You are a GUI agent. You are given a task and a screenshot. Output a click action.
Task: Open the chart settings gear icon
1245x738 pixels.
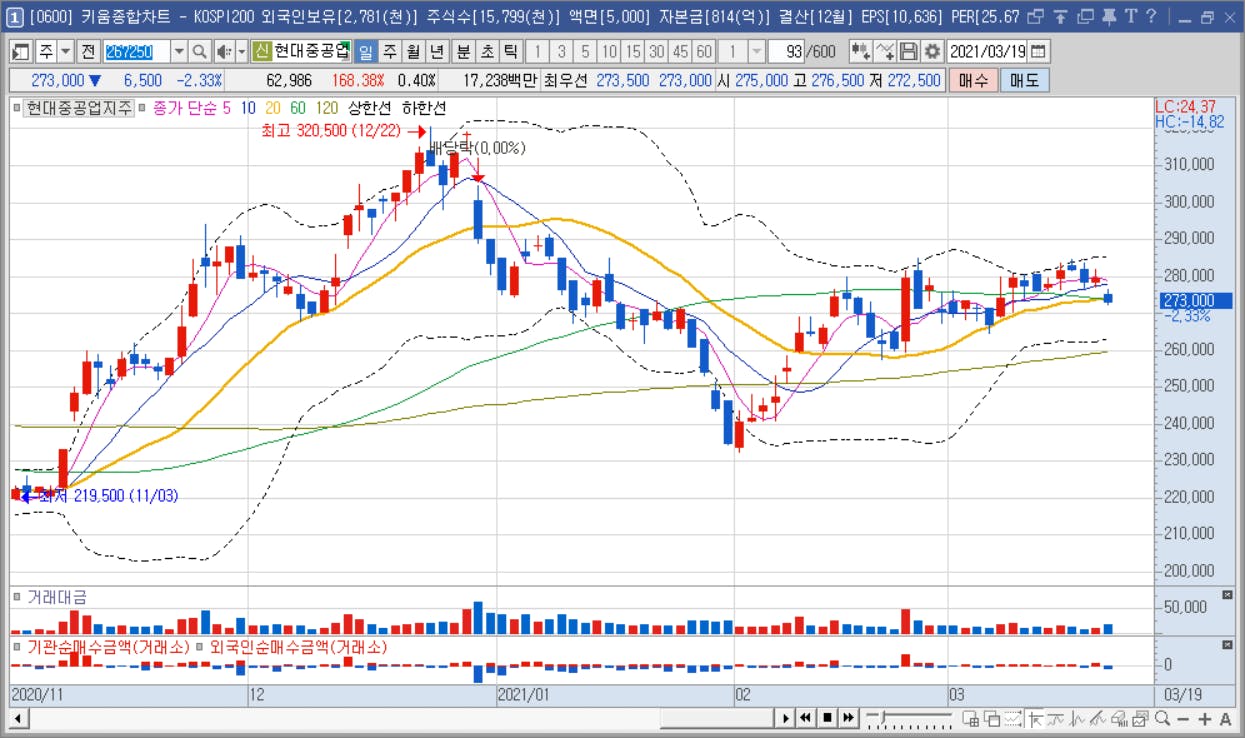[x=932, y=51]
